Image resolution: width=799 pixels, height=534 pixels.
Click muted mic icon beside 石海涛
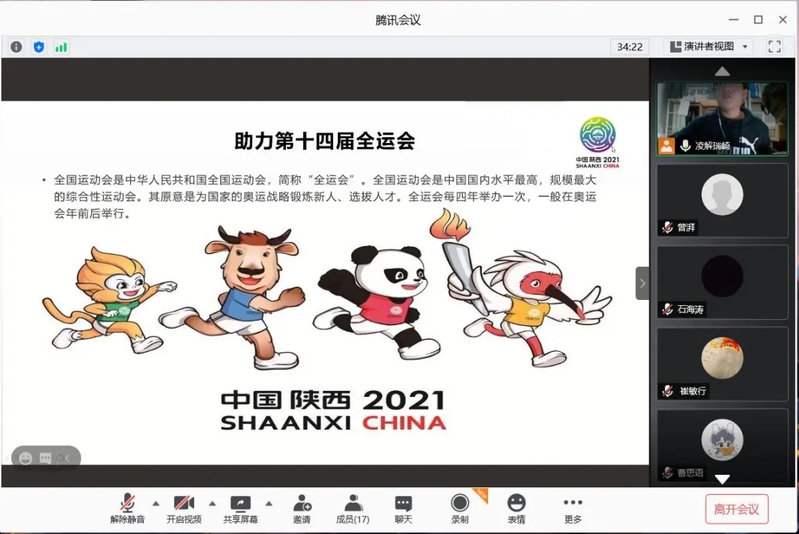[668, 309]
